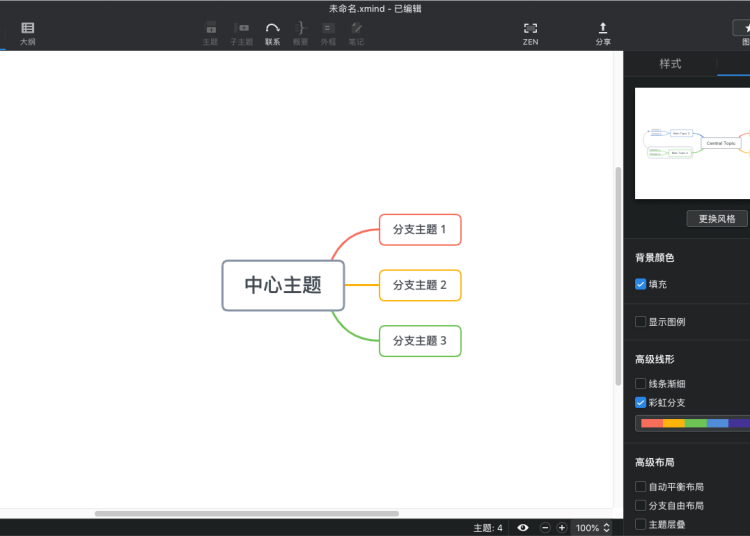Click the zoom out minus button
Viewport: 750px width, 536px height.
[x=545, y=528]
